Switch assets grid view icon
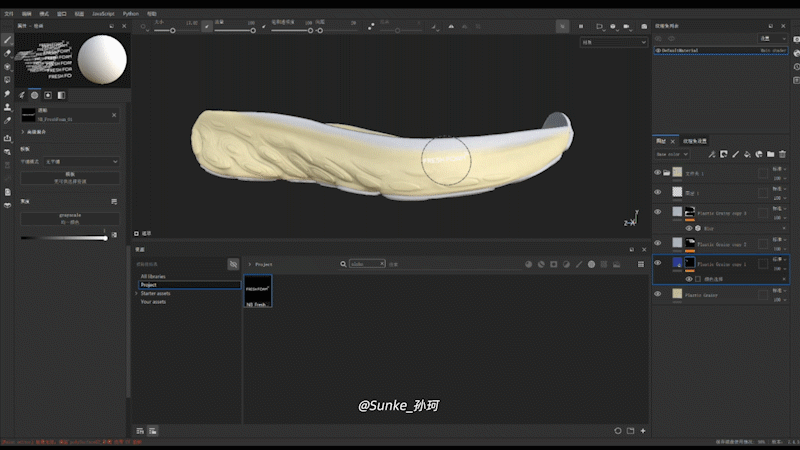The height and width of the screenshot is (450, 800). pyautogui.click(x=641, y=264)
